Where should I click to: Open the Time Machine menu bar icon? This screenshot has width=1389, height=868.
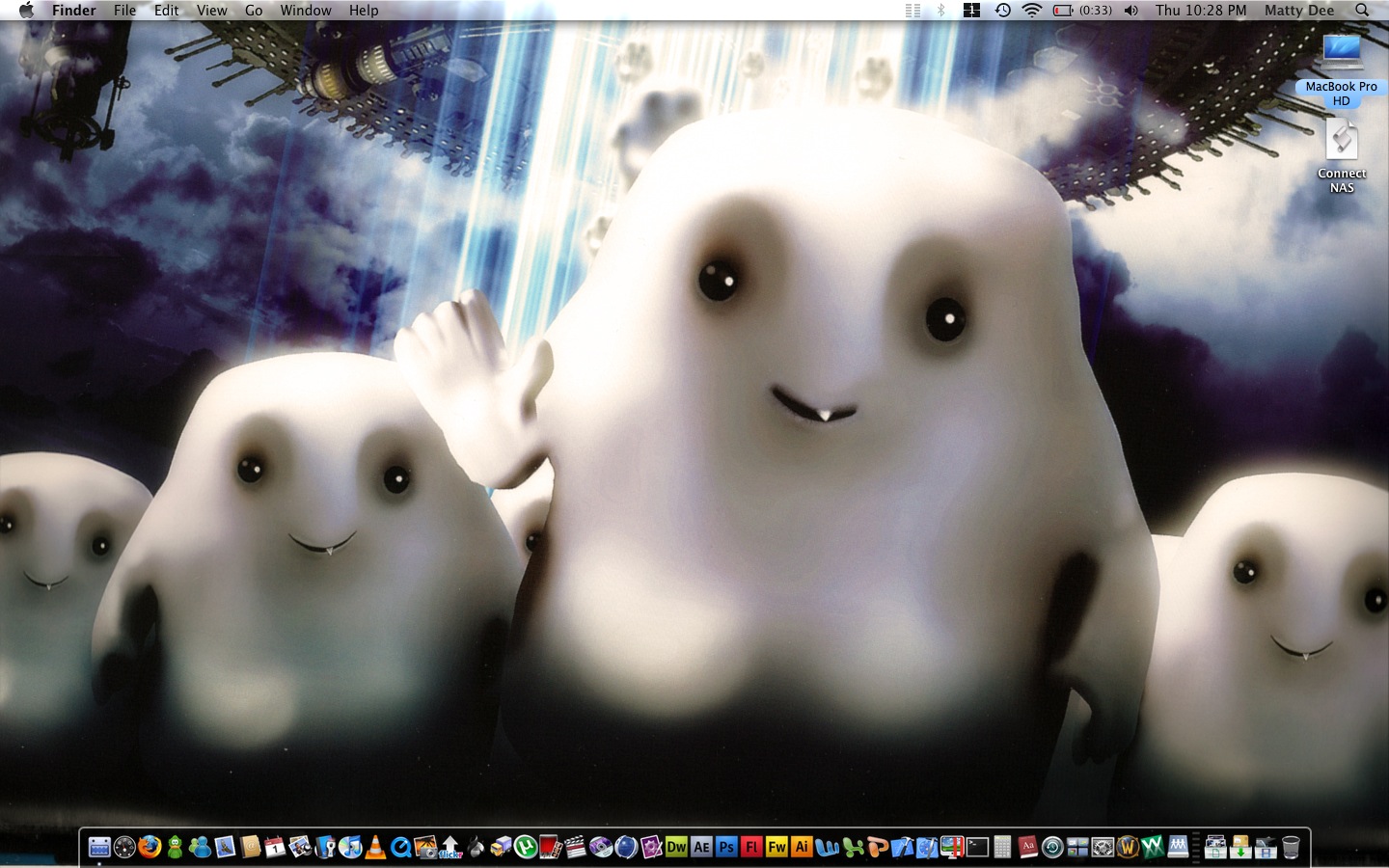click(x=1003, y=10)
